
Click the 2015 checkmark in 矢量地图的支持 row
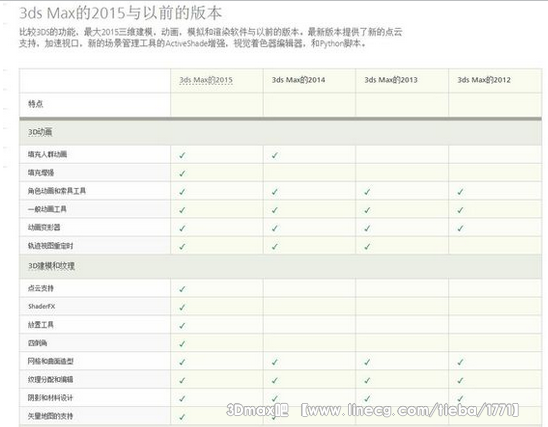tap(182, 417)
